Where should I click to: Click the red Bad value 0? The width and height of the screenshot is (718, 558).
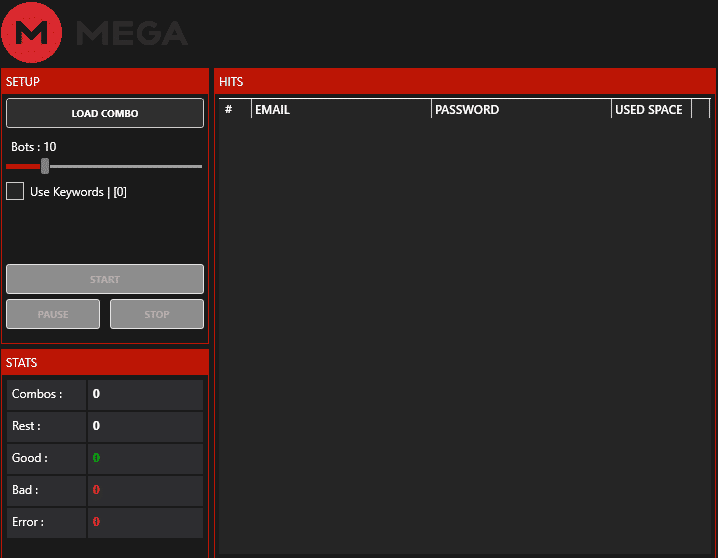tap(96, 490)
